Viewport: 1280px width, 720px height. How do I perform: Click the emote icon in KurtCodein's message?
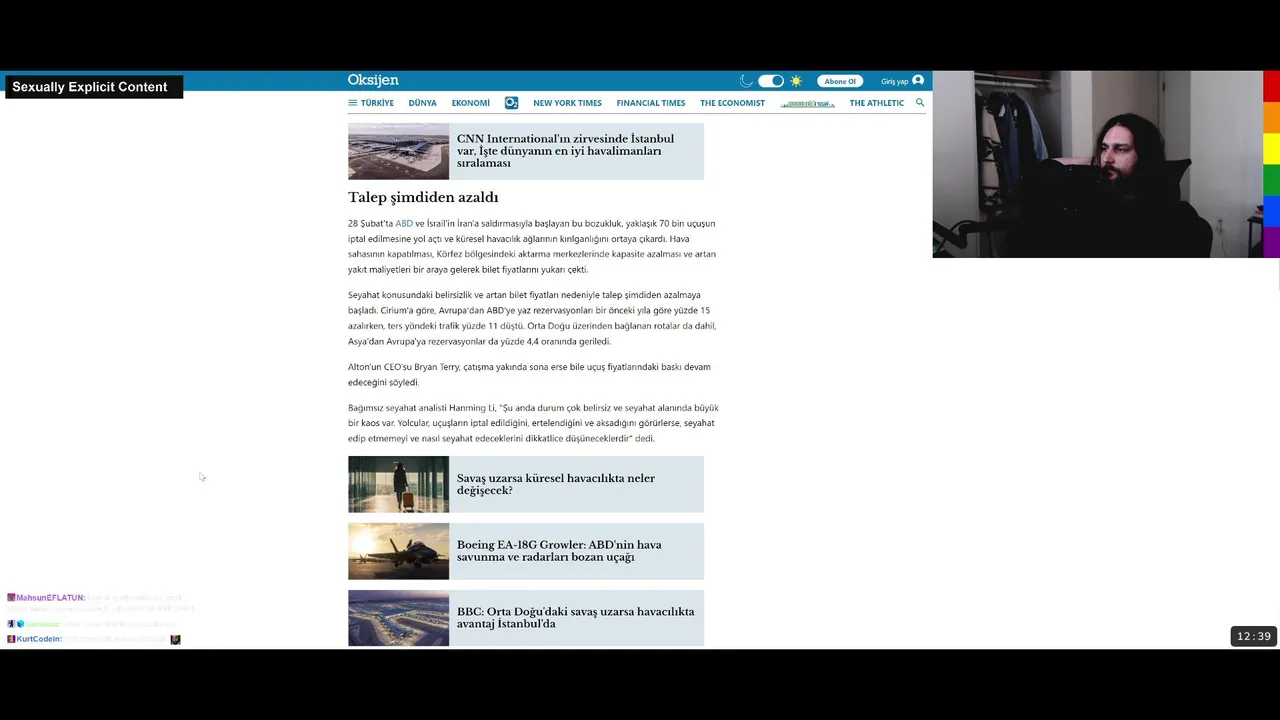[x=175, y=639]
